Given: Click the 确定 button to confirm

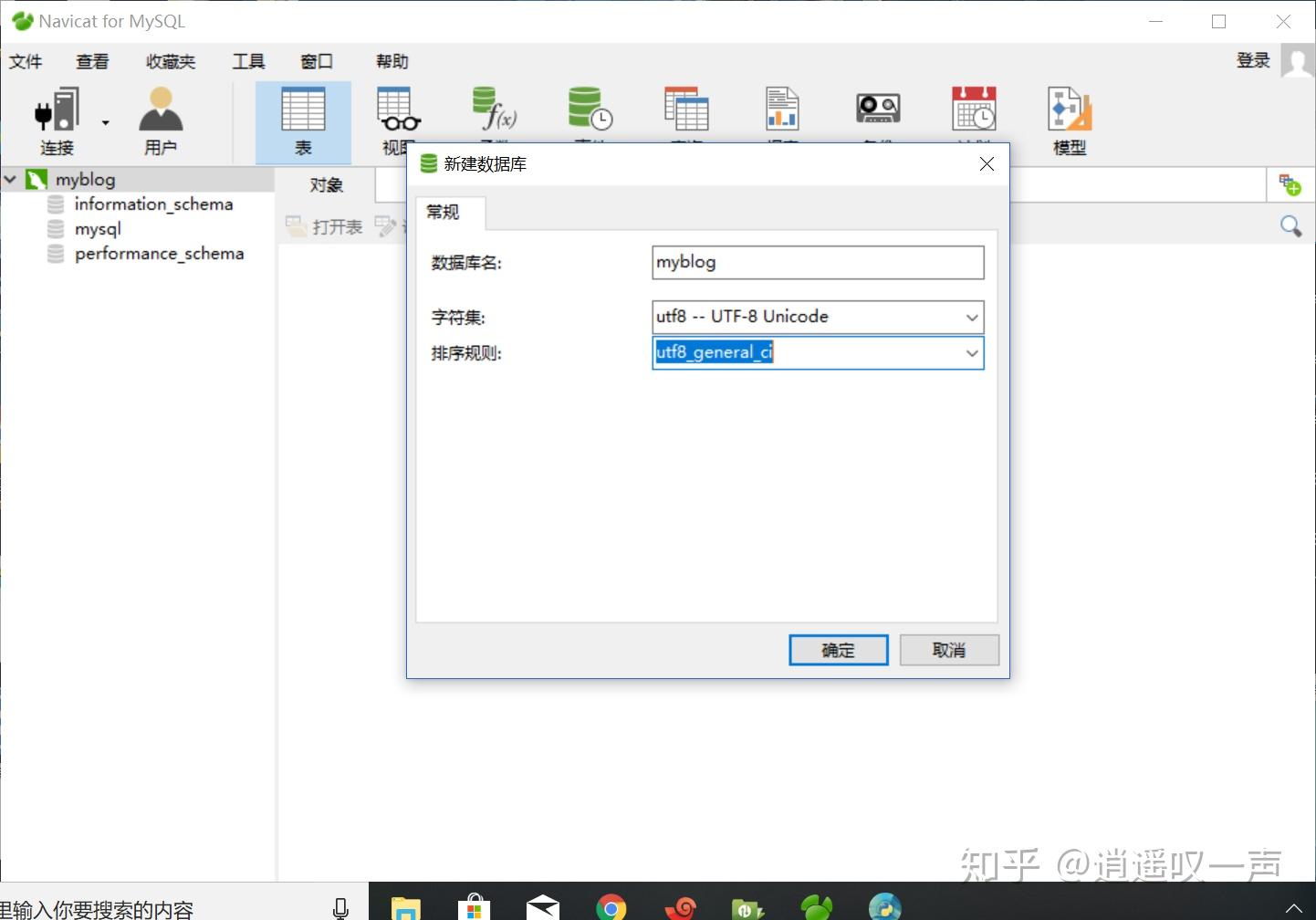Looking at the screenshot, I should pos(837,650).
